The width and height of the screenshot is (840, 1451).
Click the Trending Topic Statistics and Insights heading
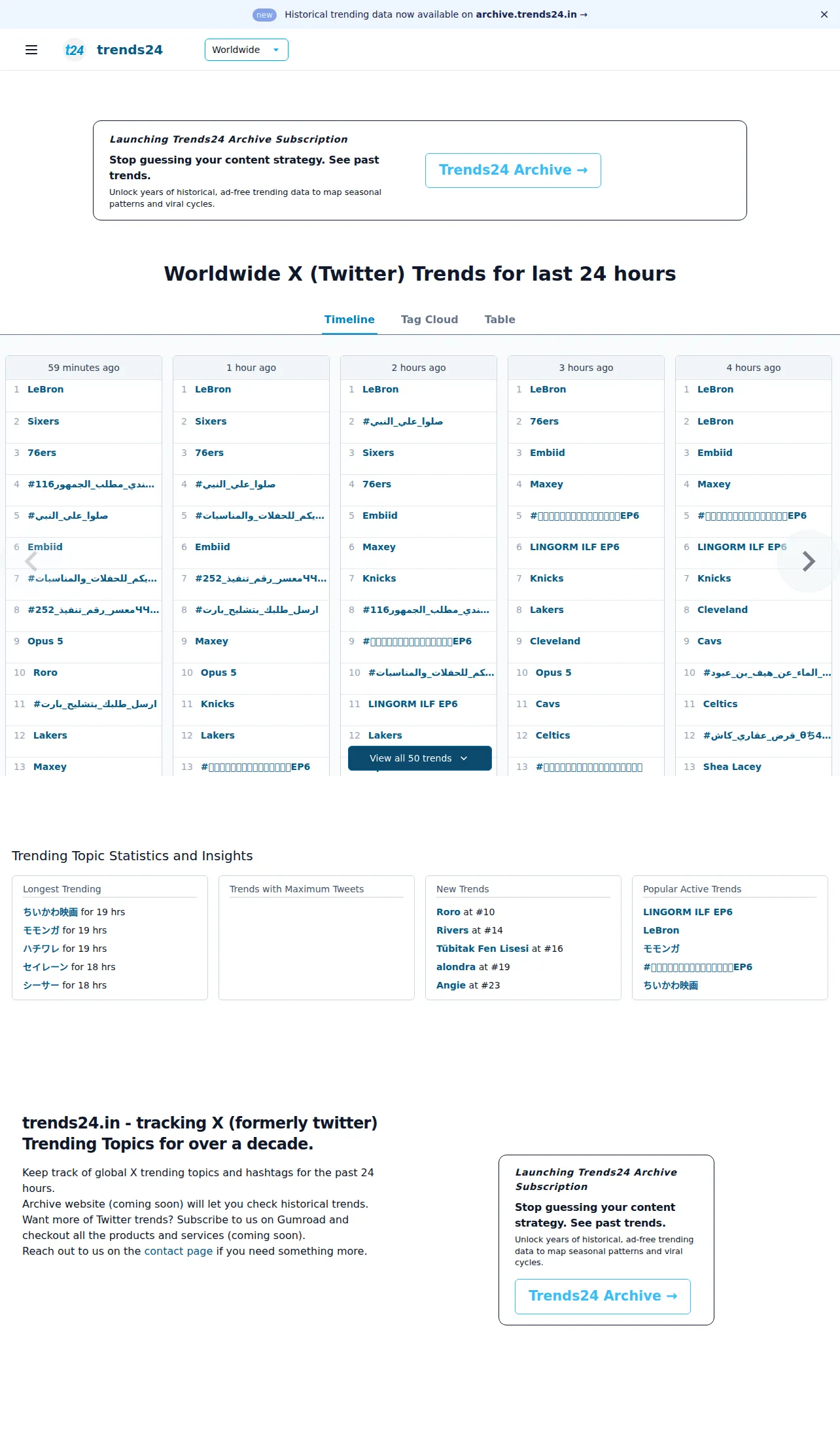point(132,856)
